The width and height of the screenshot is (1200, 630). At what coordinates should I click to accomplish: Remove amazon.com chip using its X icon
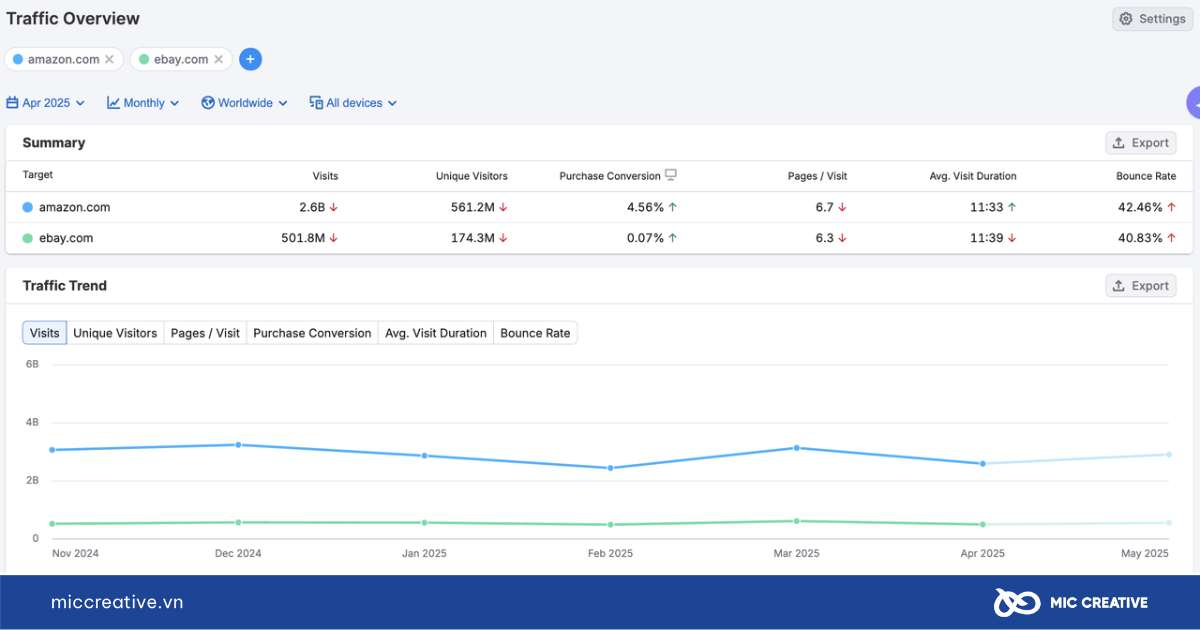tap(110, 59)
